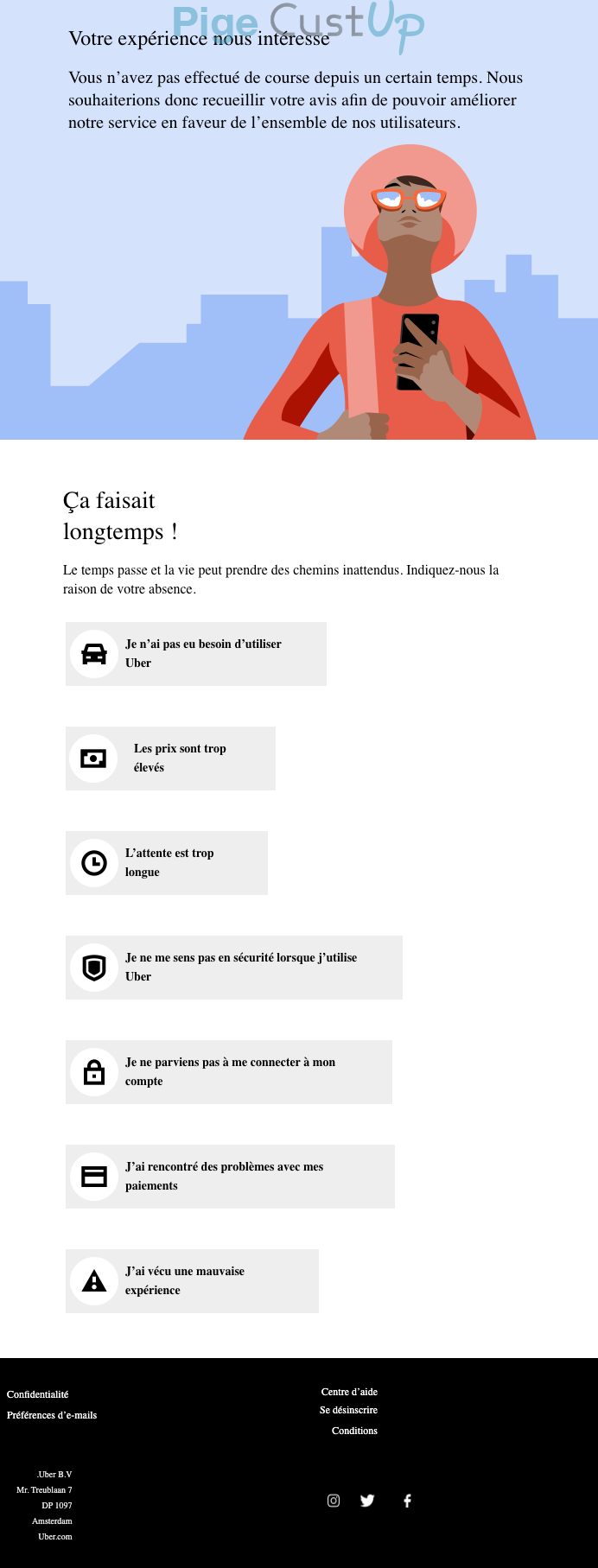
Task: Click the clock icon for long wait
Action: (x=93, y=863)
